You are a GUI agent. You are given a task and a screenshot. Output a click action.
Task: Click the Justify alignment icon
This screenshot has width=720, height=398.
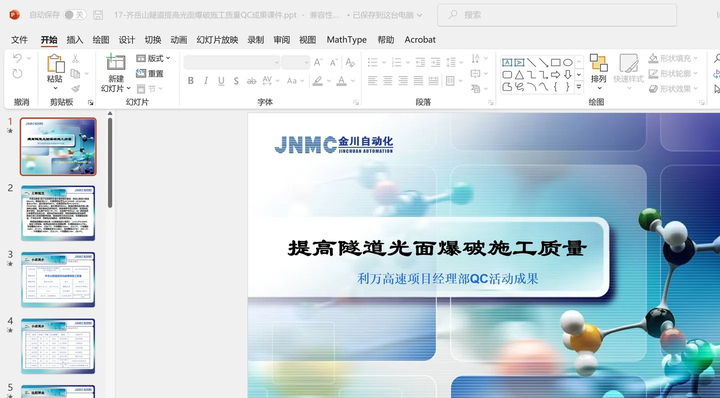pyautogui.click(x=418, y=81)
